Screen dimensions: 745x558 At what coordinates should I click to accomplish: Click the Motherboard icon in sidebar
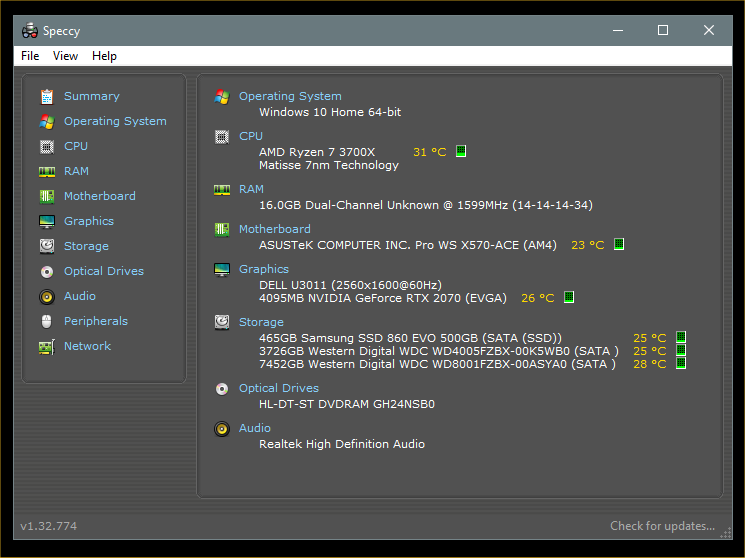pyautogui.click(x=47, y=196)
